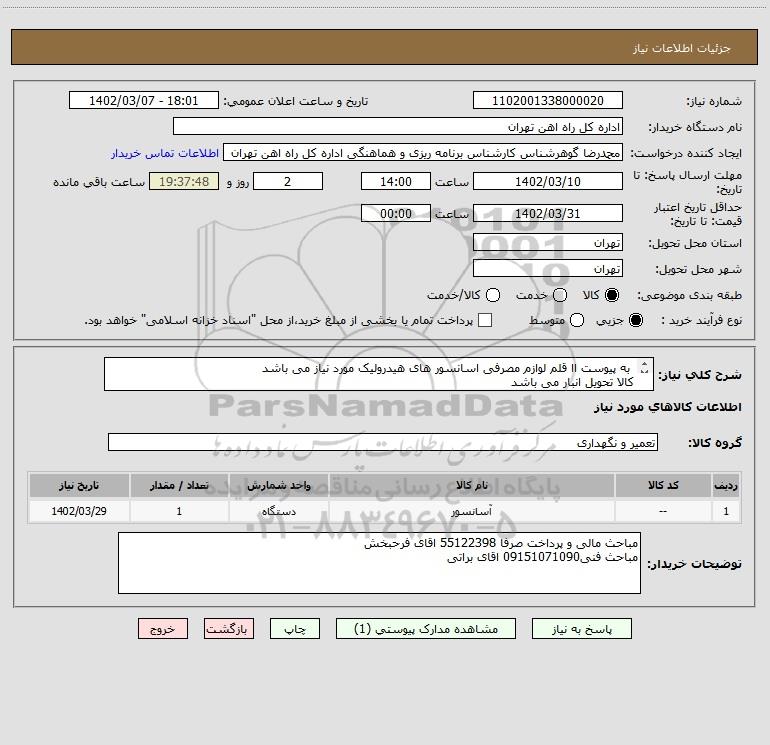The width and height of the screenshot is (770, 745).
Task: Click the buyer name field 'اداره کل راه اهن تهران'
Action: pyautogui.click(x=398, y=126)
